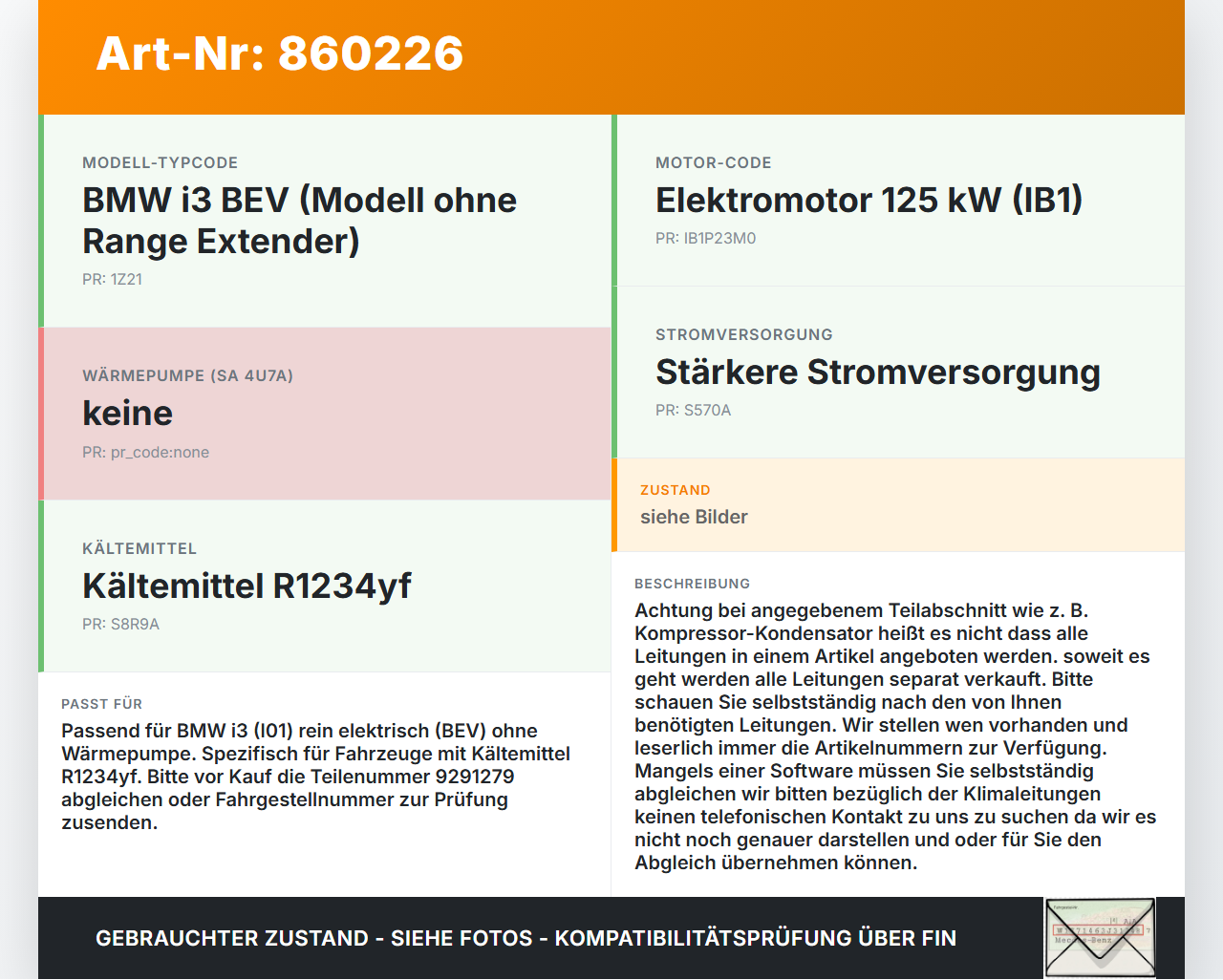Select the Stärkere Stromversorgung value
The width and height of the screenshot is (1223, 980).
click(877, 373)
